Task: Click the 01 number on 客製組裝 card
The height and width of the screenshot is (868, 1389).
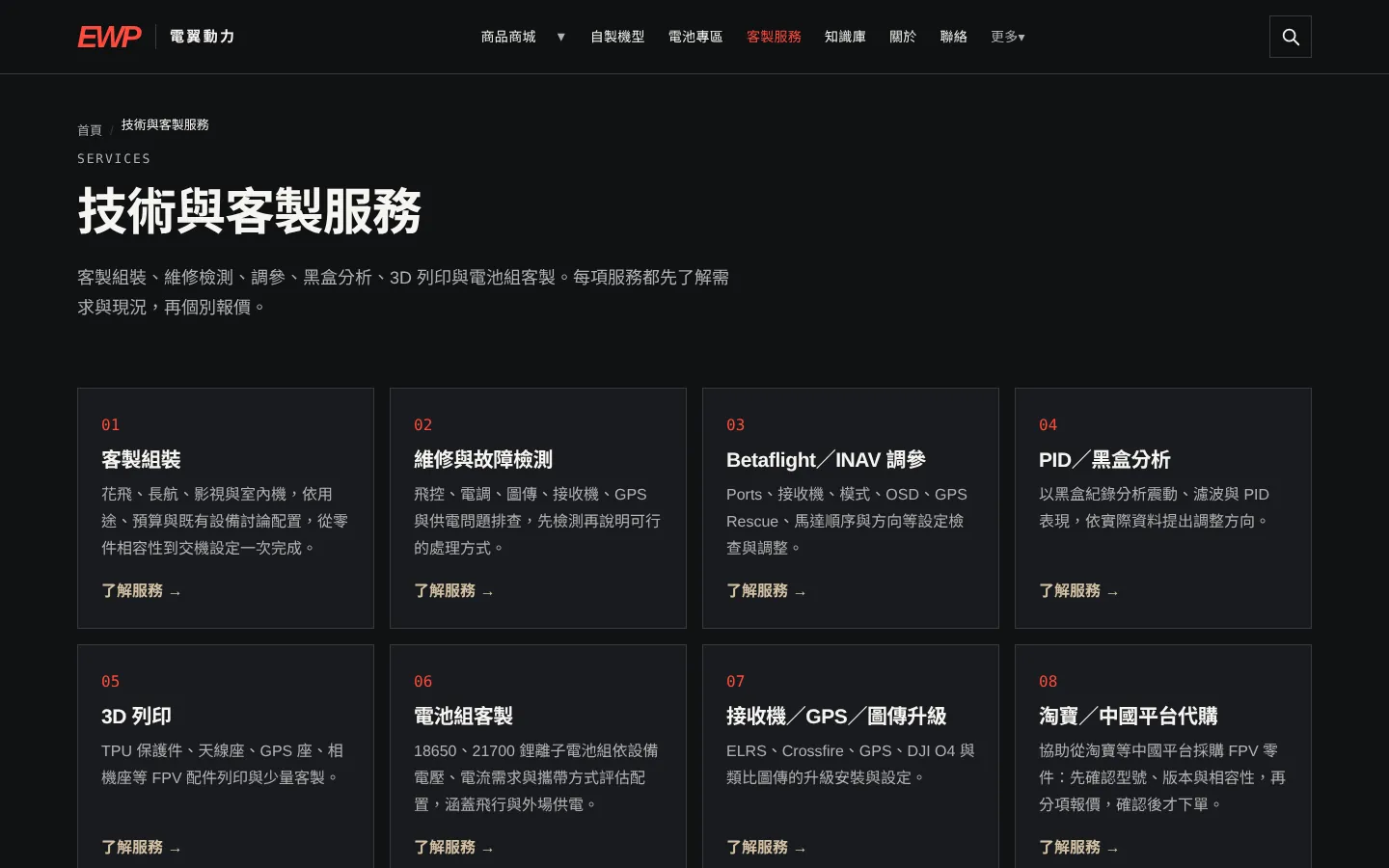Action: coord(111,425)
